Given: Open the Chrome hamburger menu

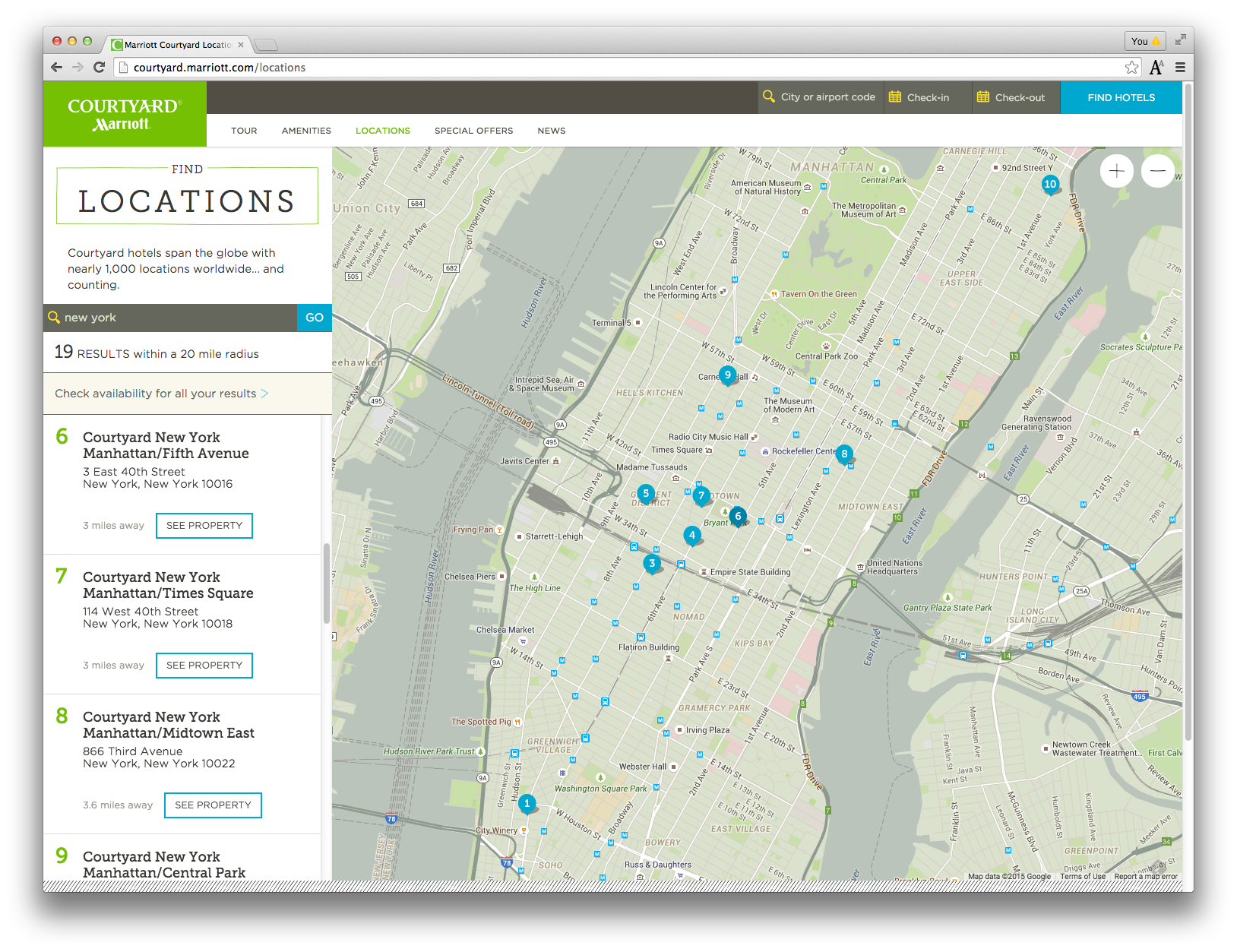Looking at the screenshot, I should point(1180,67).
